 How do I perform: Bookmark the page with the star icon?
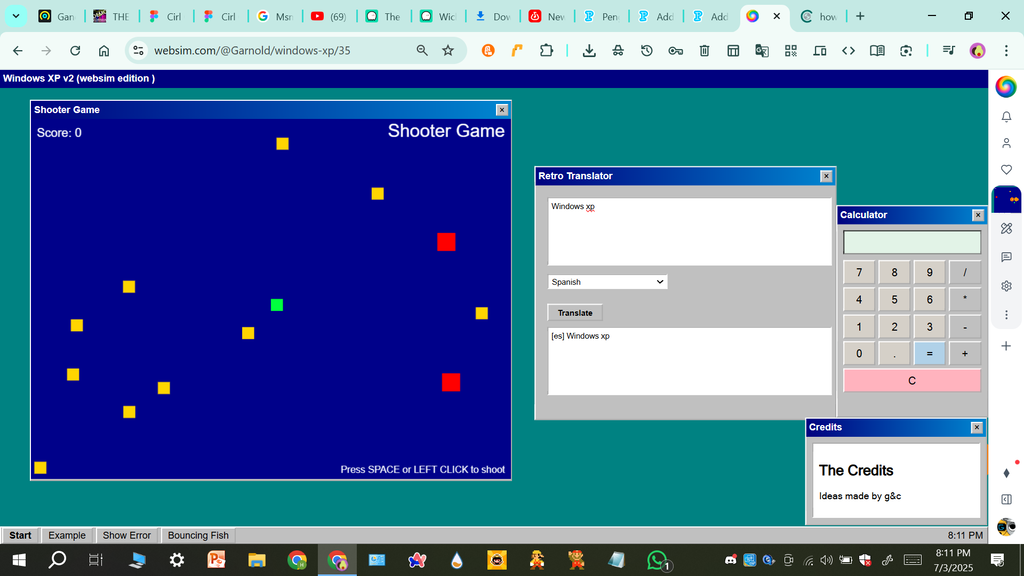tap(448, 50)
